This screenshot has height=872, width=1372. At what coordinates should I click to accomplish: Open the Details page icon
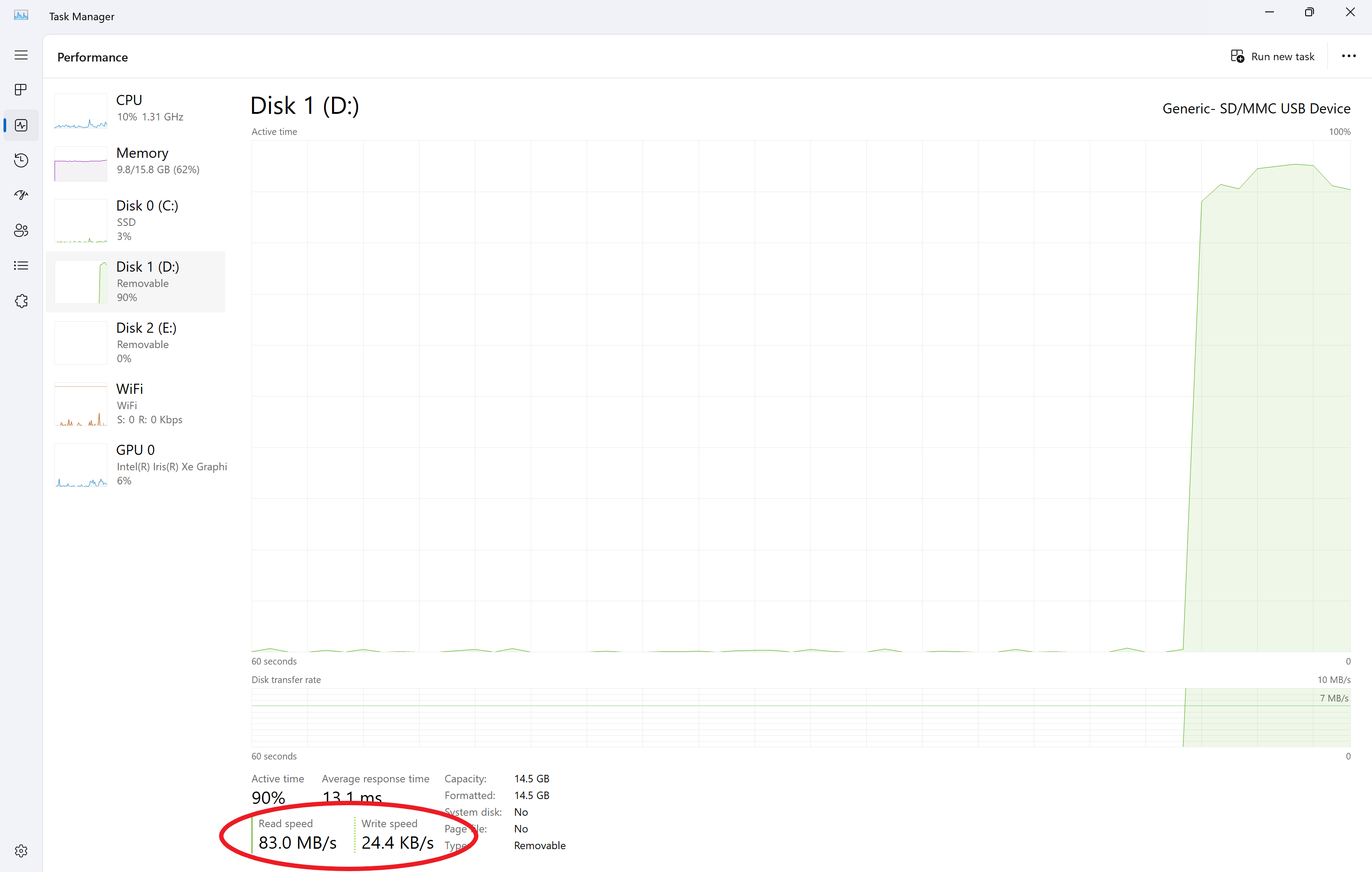(x=21, y=266)
